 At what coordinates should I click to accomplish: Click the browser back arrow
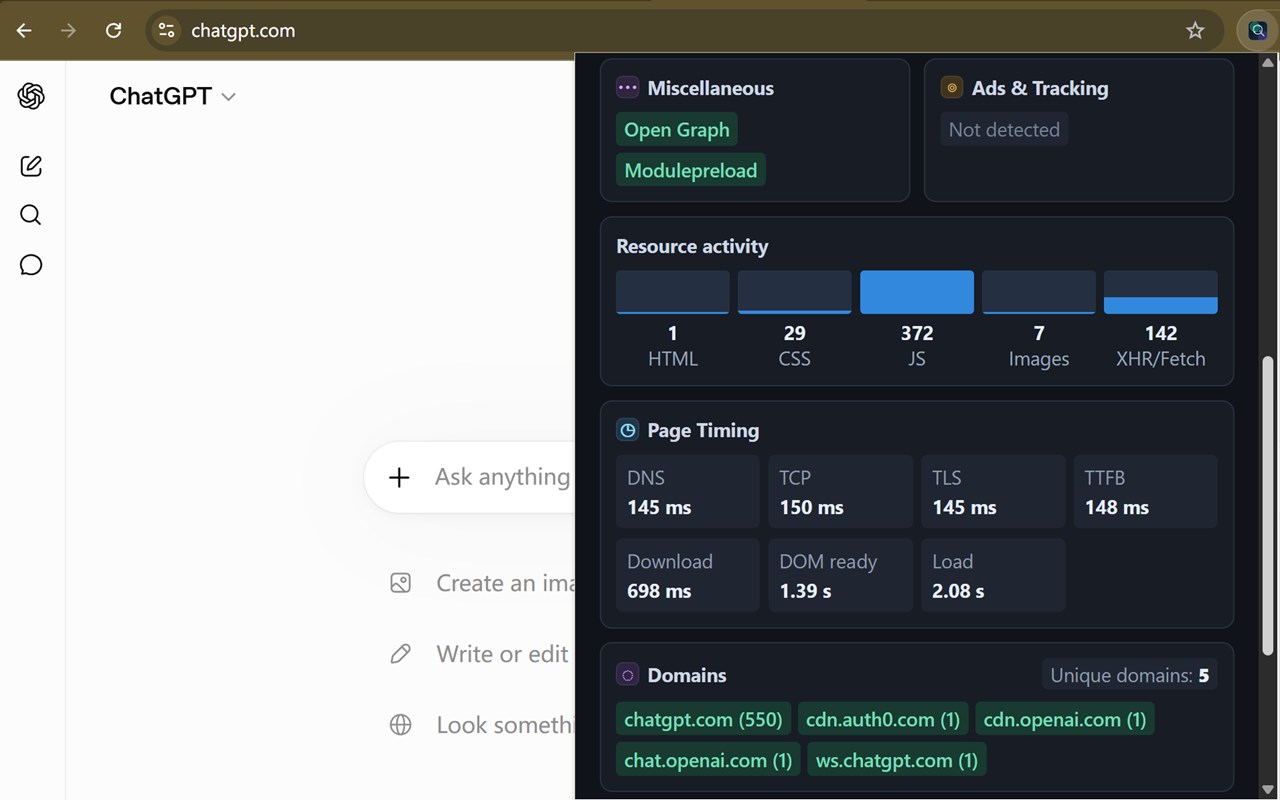(24, 30)
